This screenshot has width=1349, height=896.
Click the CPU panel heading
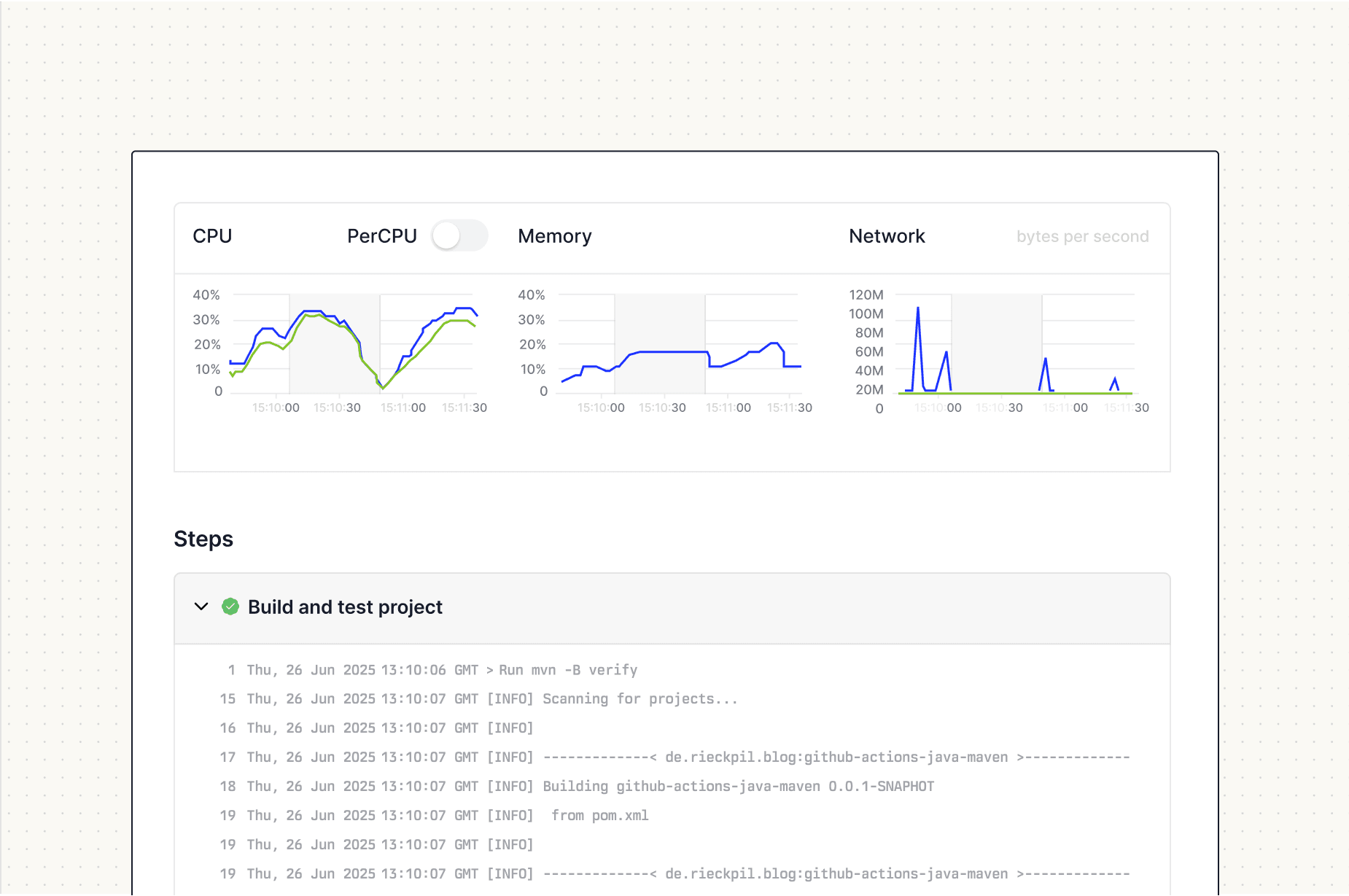click(x=212, y=236)
